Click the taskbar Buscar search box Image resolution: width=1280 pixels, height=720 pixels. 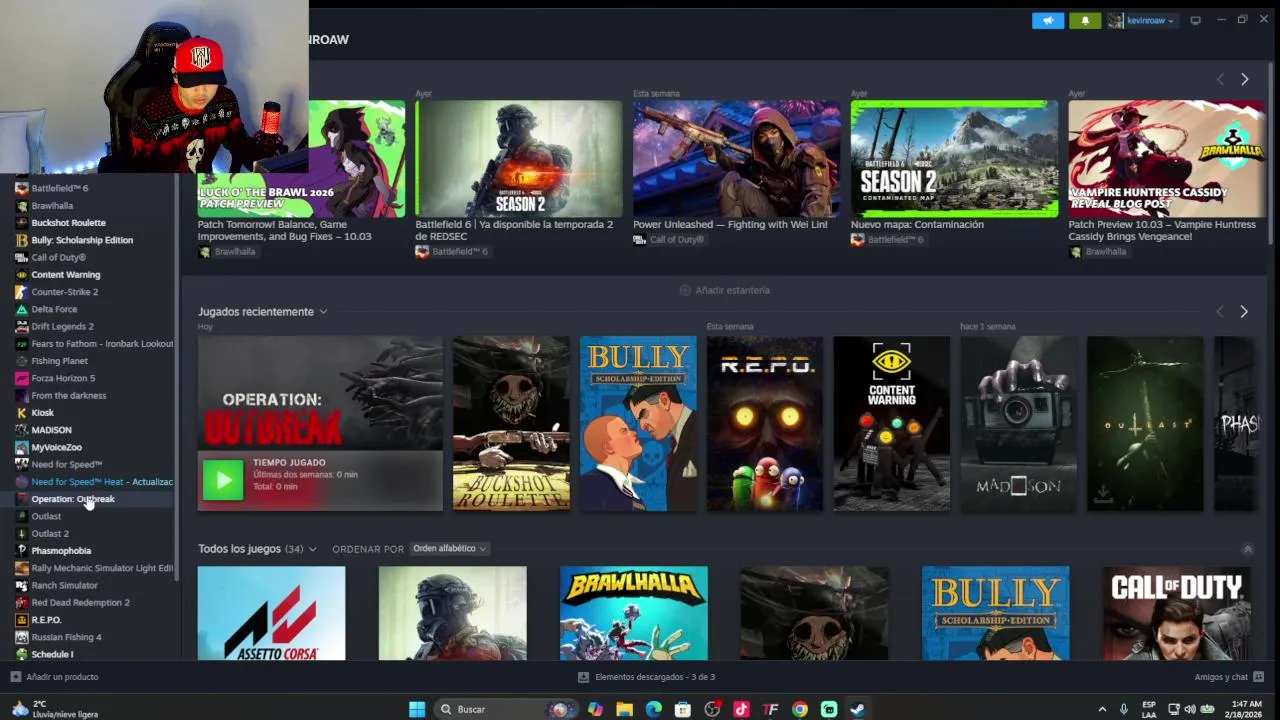[504, 709]
